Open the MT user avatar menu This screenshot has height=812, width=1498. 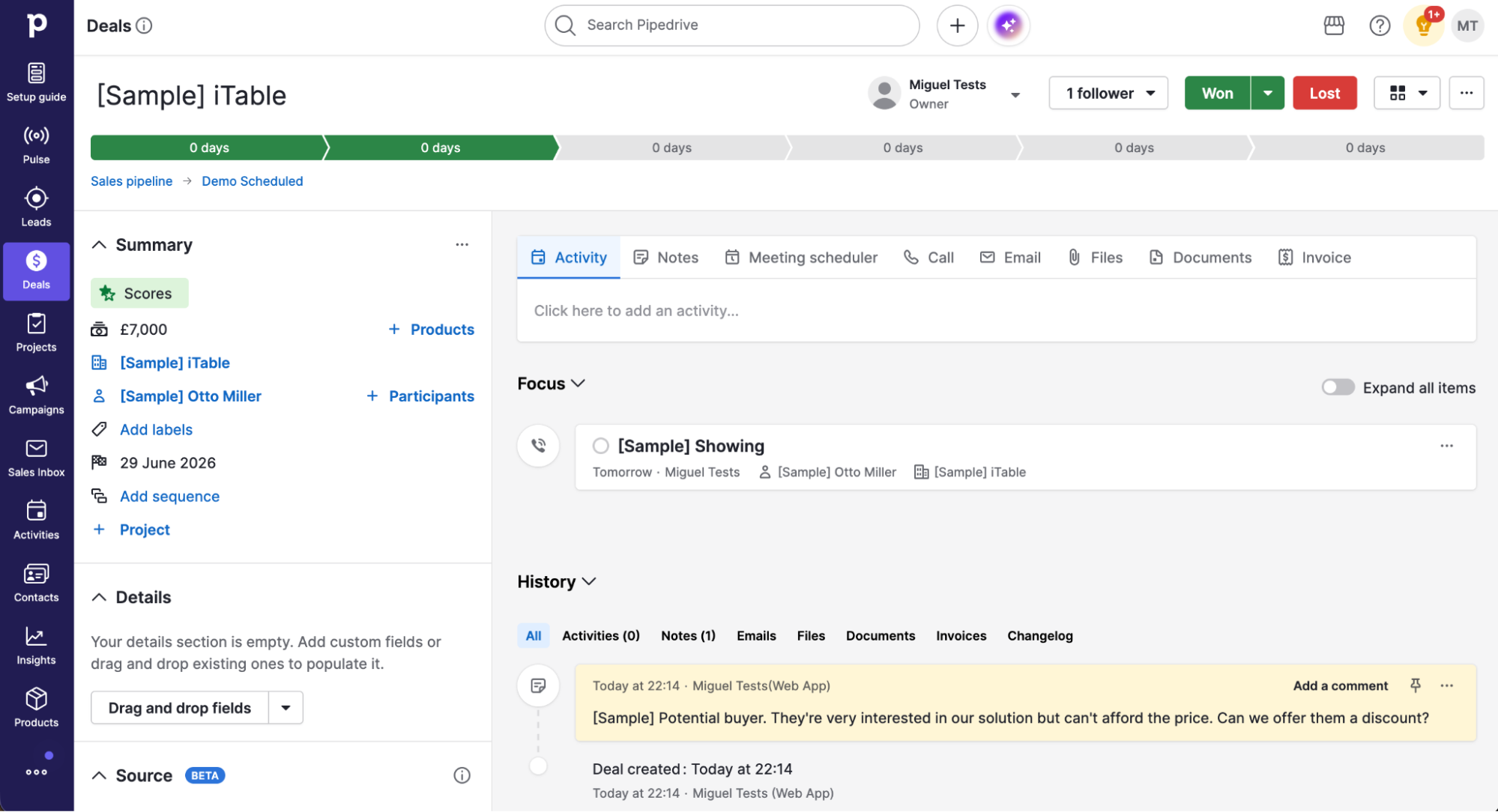coord(1467,25)
